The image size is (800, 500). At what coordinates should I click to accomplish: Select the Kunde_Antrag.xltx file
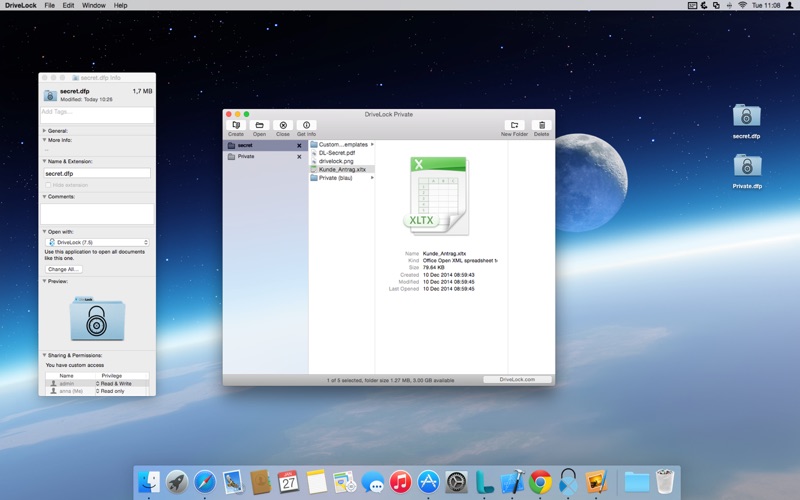pyautogui.click(x=342, y=169)
